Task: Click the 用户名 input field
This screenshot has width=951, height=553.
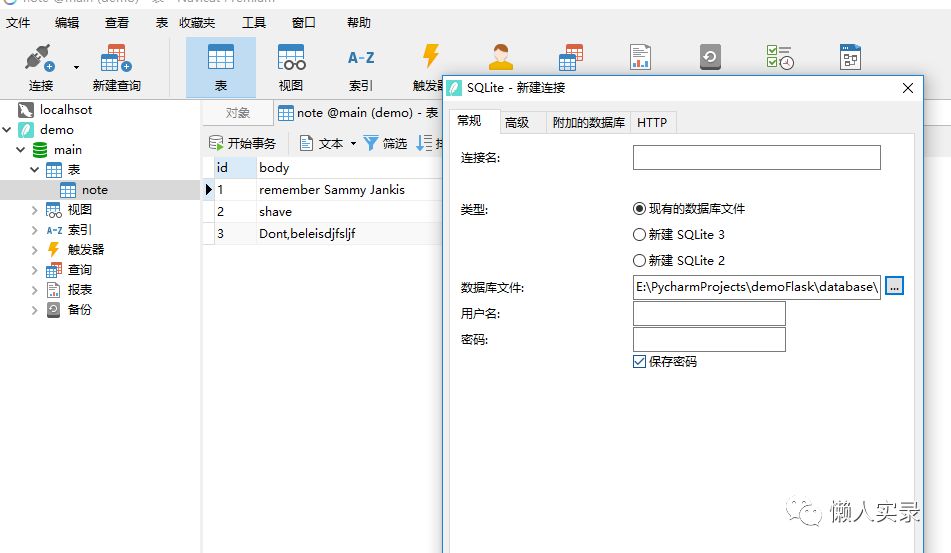Action: [x=709, y=313]
